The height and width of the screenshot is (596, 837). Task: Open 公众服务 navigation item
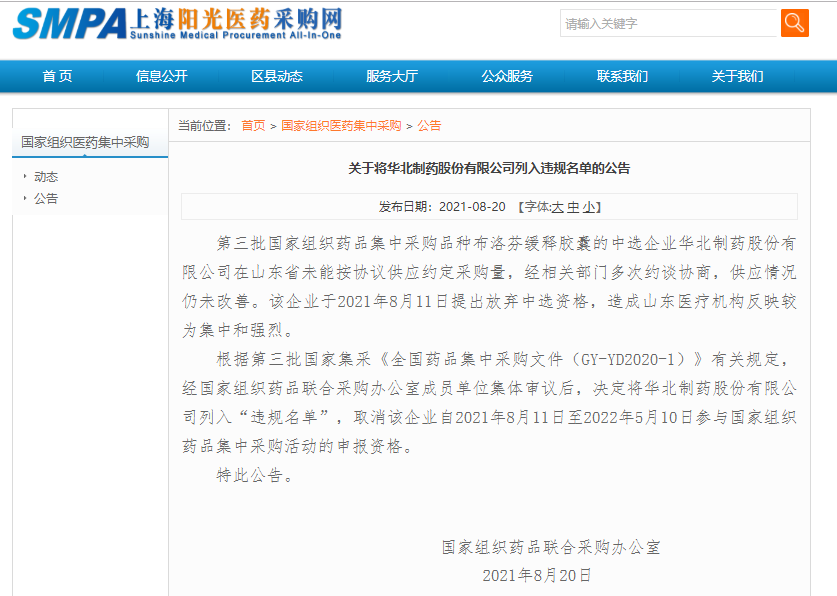[507, 76]
